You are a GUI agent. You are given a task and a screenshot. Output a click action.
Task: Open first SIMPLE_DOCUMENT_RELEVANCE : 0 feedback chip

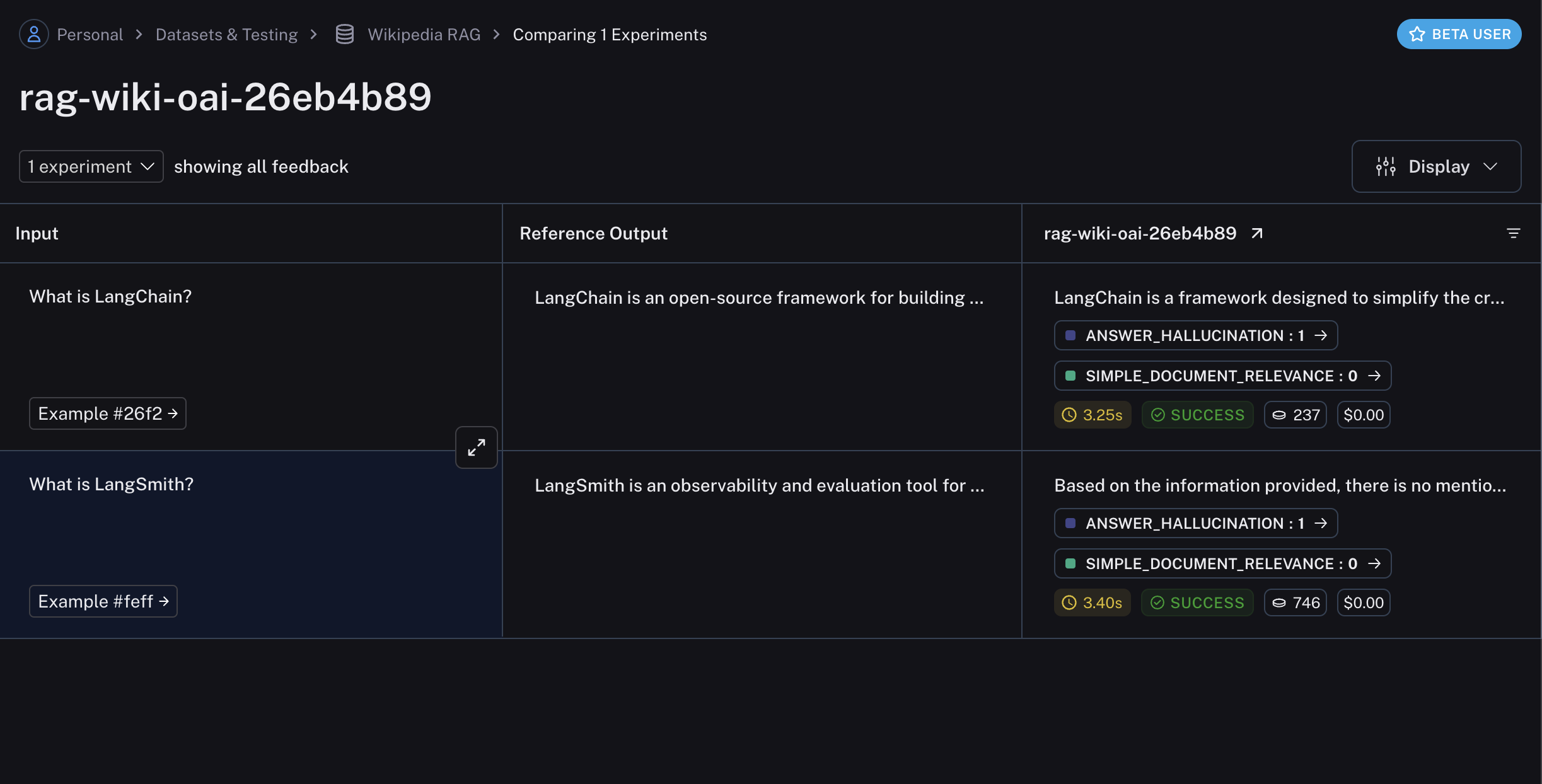(x=1222, y=376)
